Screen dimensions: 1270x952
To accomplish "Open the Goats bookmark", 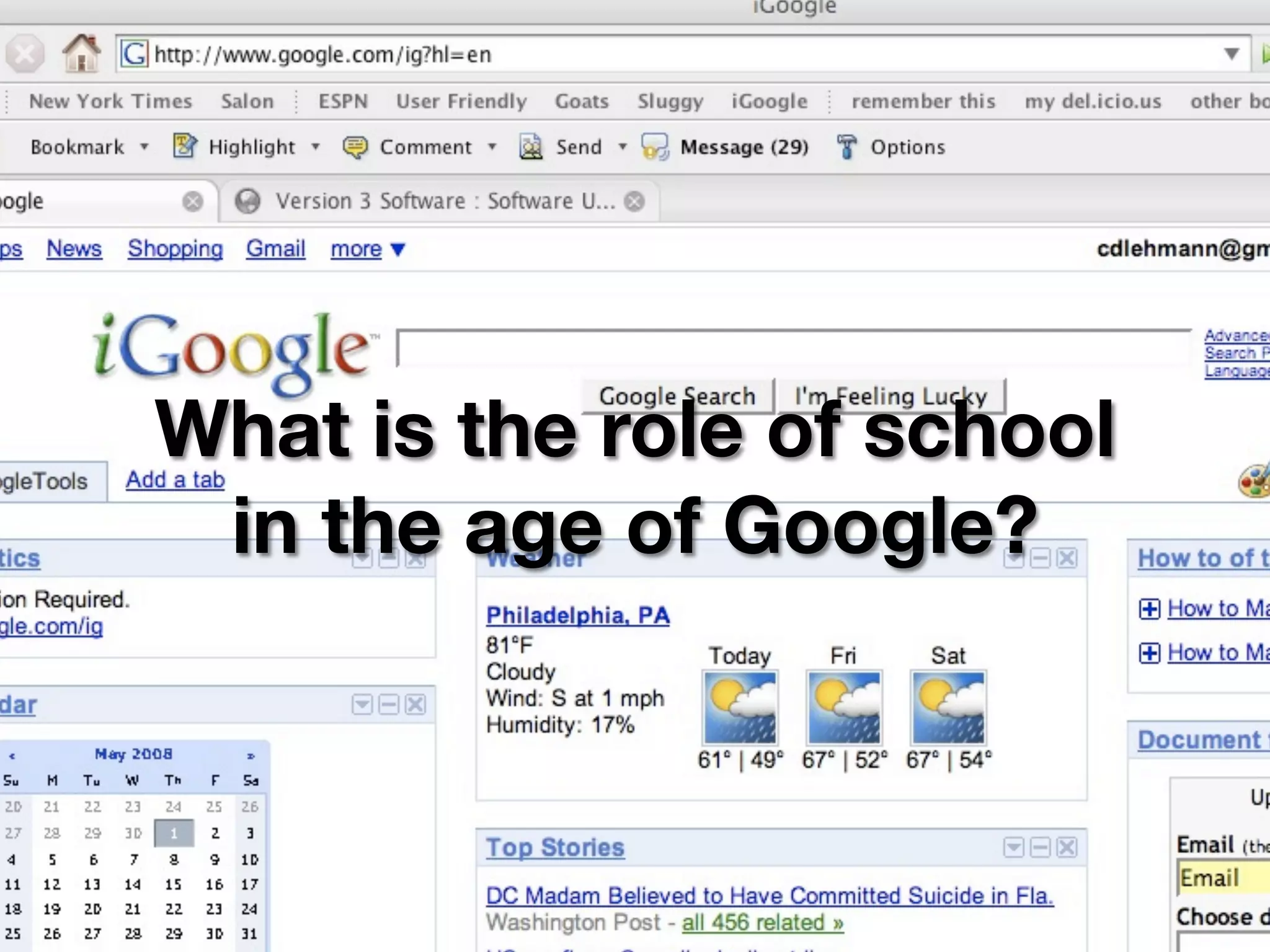I will pos(582,101).
